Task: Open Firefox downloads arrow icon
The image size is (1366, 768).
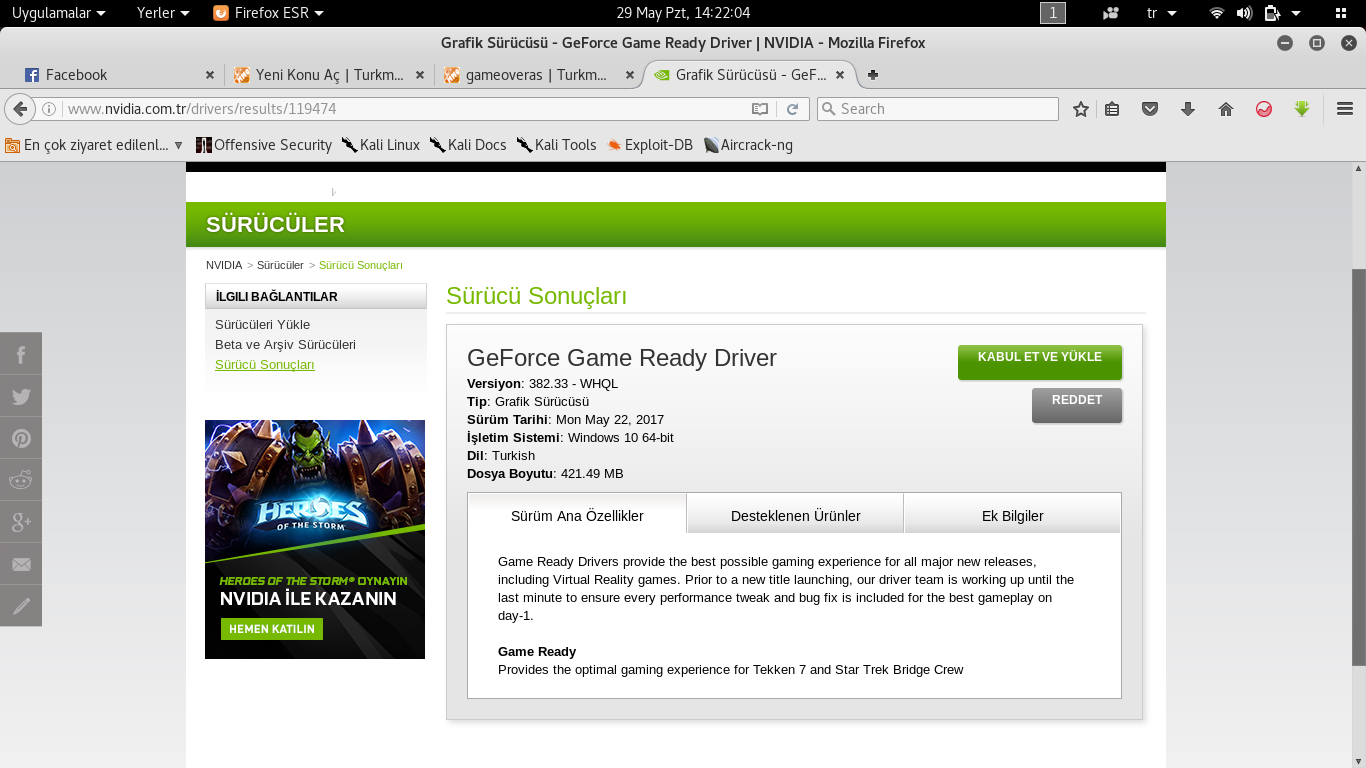Action: pos(1188,109)
